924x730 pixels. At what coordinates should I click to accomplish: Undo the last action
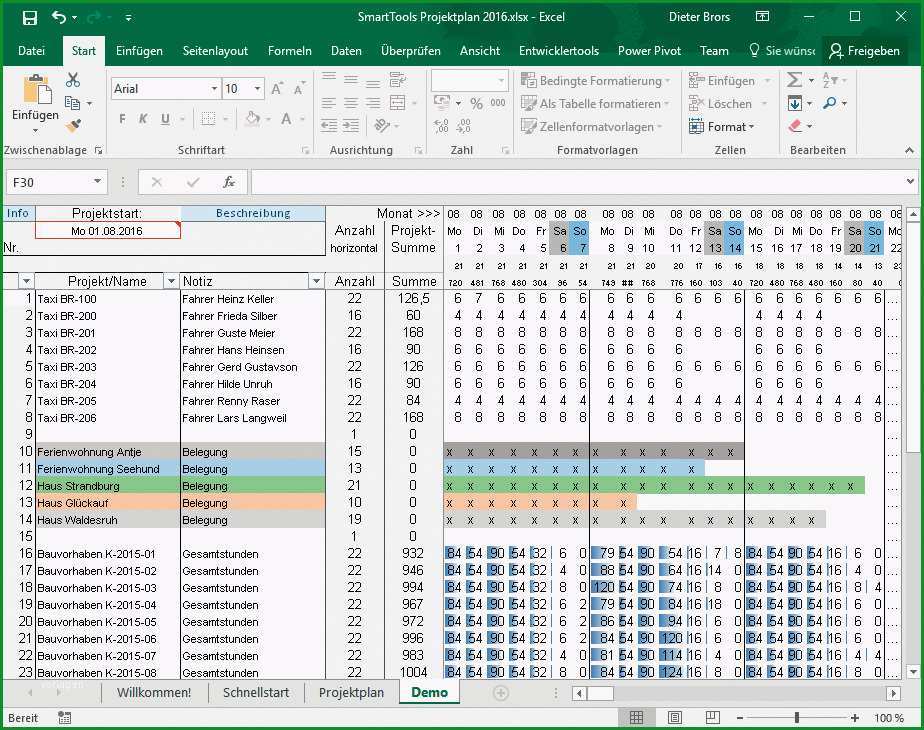[59, 17]
